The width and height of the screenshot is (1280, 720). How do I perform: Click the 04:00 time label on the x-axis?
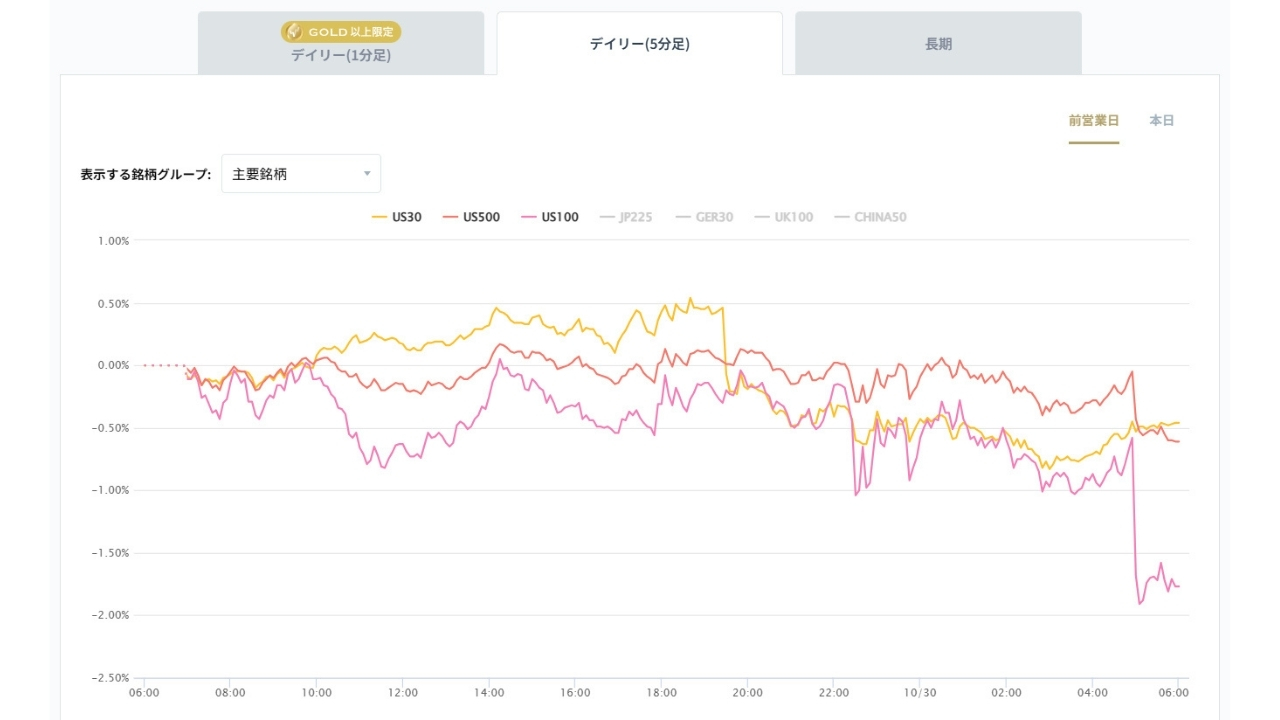[x=1093, y=693]
